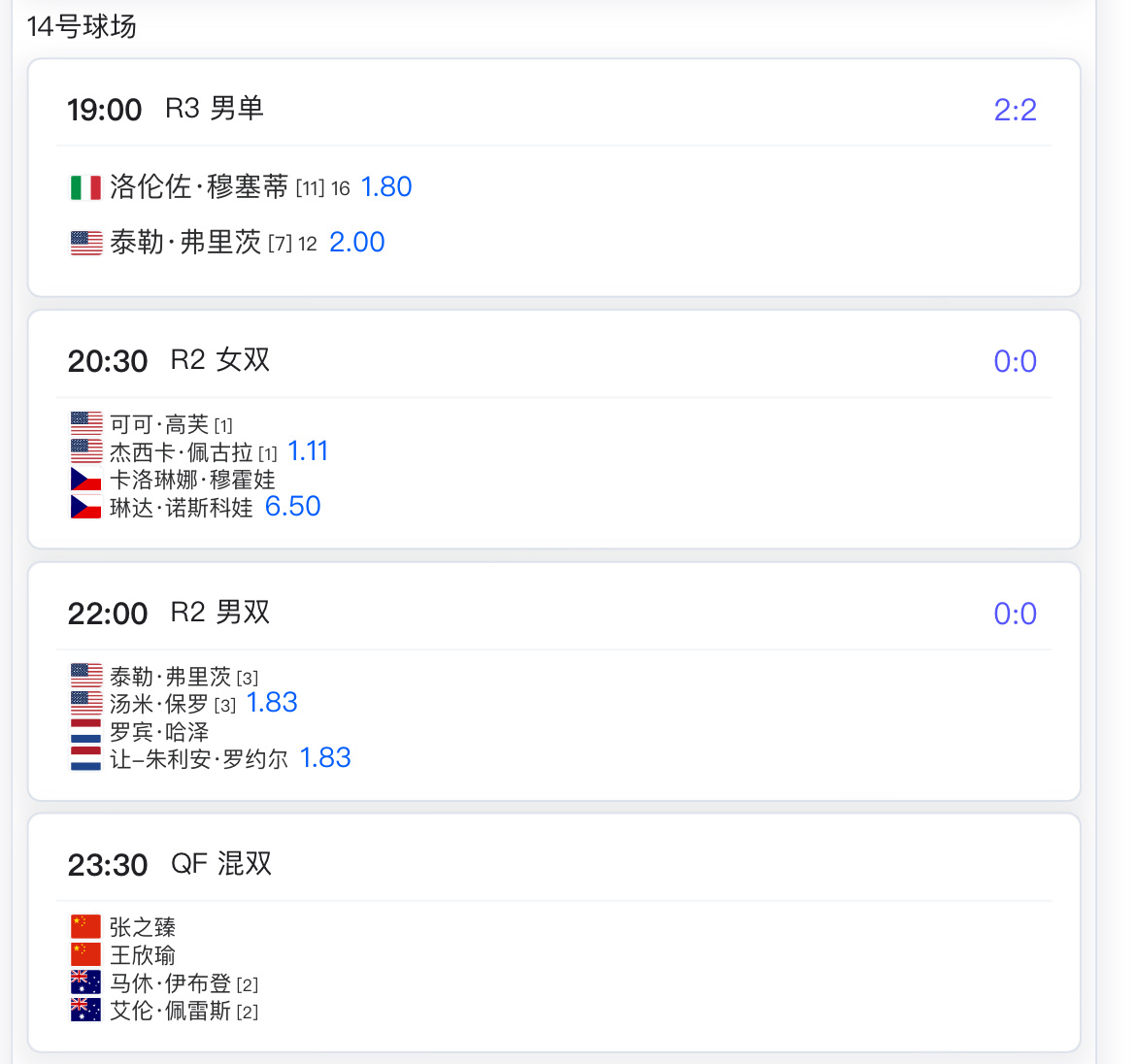
Task: Click the Australian flag beside 马休·伊布登
Action: pos(85,982)
